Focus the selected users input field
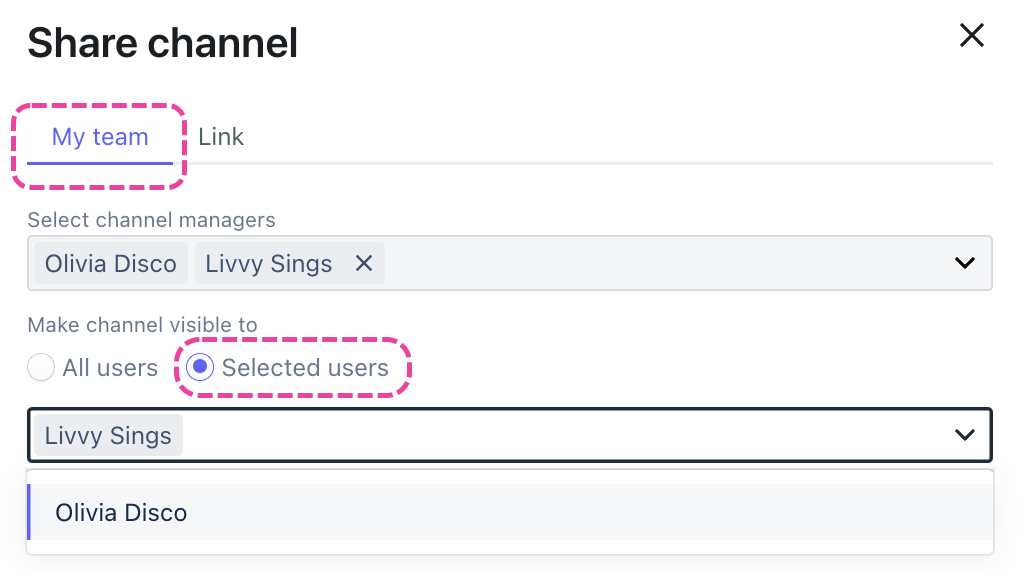The width and height of the screenshot is (1022, 574). [x=560, y=436]
